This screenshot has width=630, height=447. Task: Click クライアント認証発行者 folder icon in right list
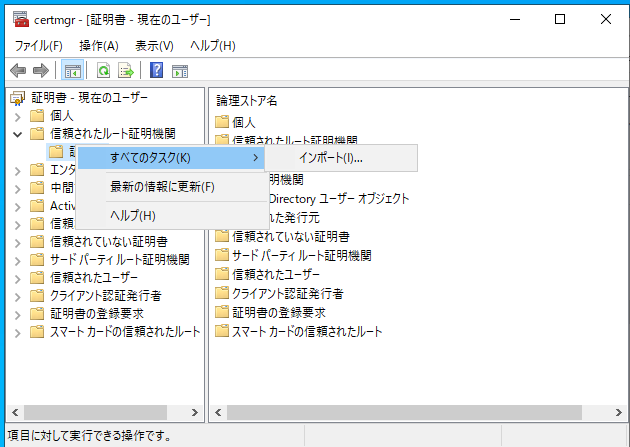click(x=222, y=293)
